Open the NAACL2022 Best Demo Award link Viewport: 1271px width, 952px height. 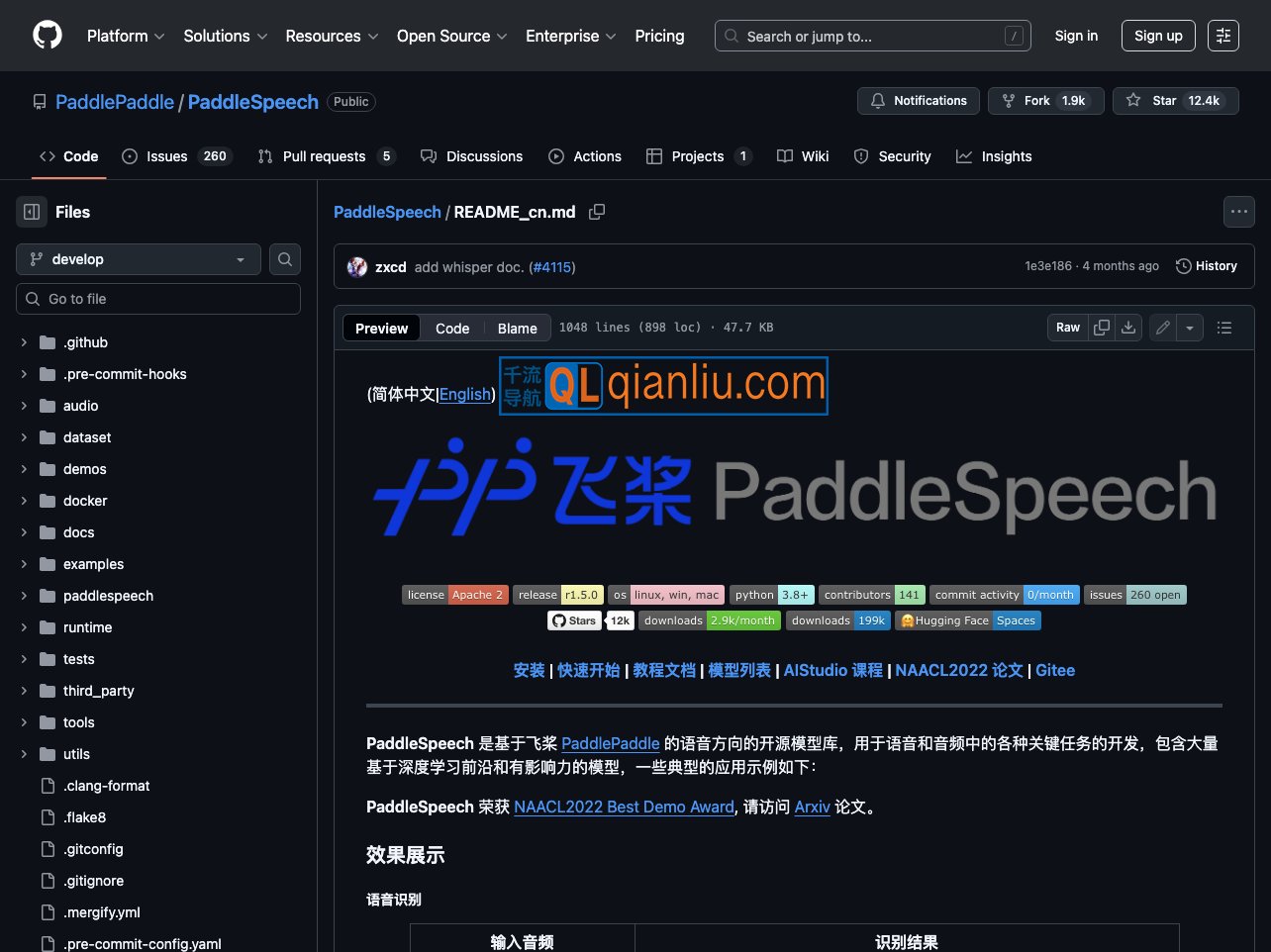(x=624, y=807)
